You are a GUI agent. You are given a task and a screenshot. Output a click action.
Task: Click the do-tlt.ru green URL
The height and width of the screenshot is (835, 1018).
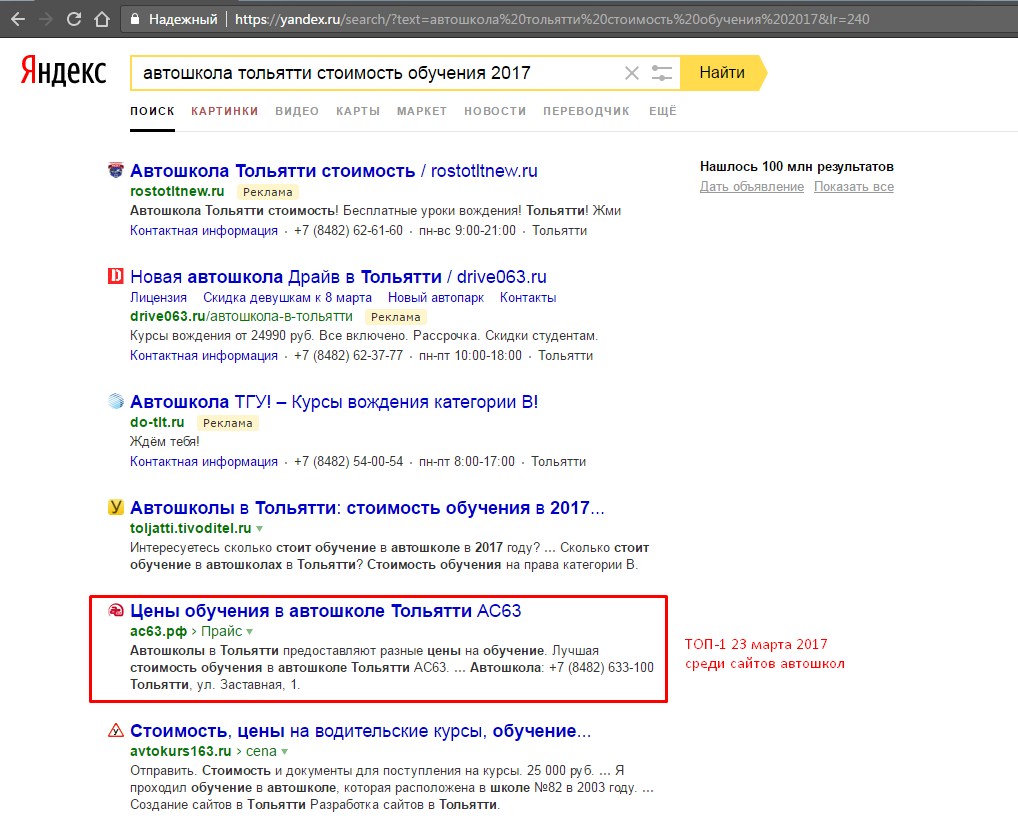pyautogui.click(x=157, y=422)
